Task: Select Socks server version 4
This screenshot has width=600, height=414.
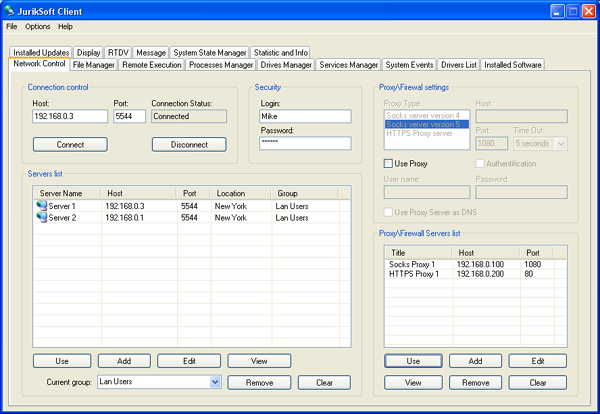Action: [x=427, y=115]
